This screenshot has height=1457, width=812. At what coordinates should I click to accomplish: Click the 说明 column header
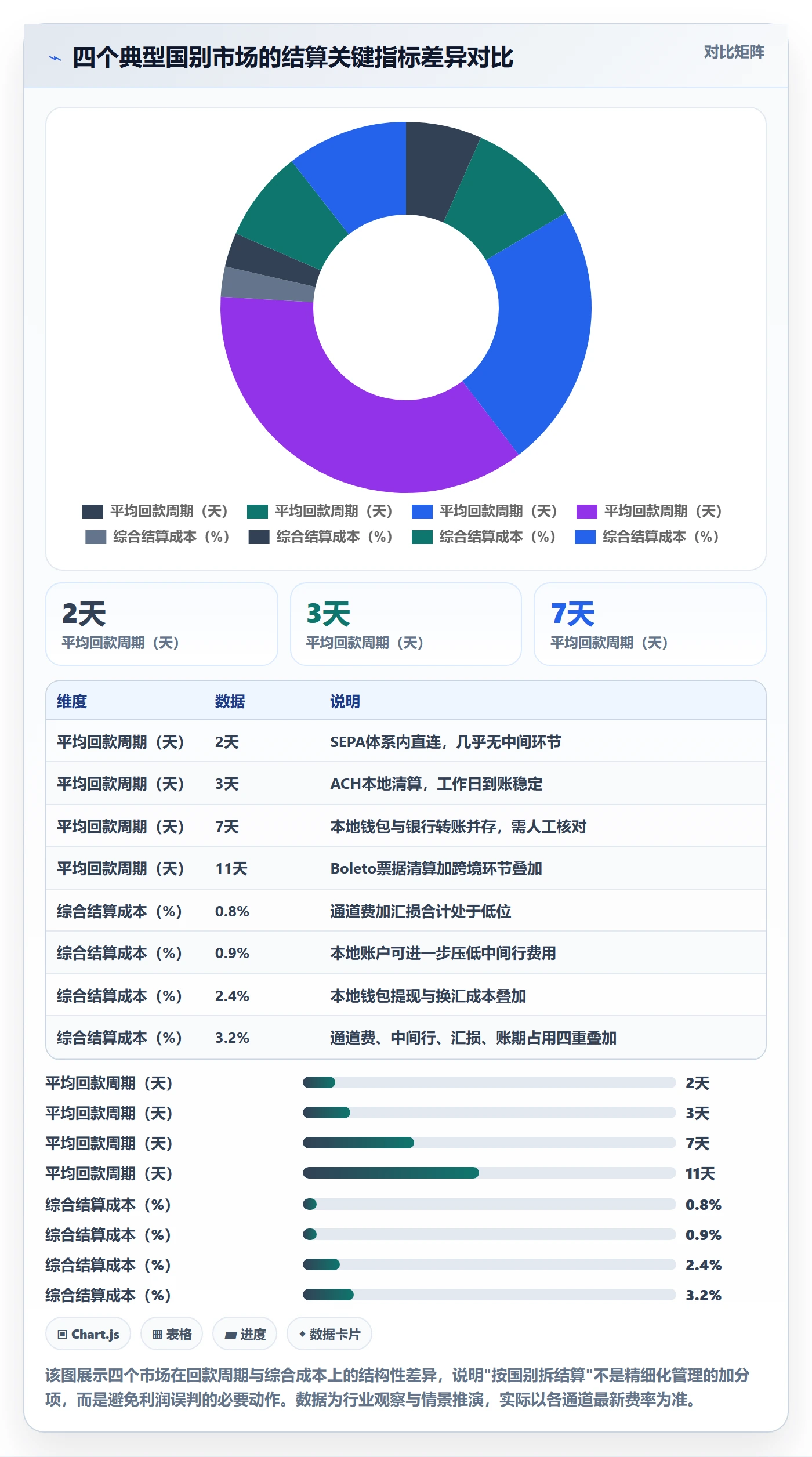click(345, 701)
